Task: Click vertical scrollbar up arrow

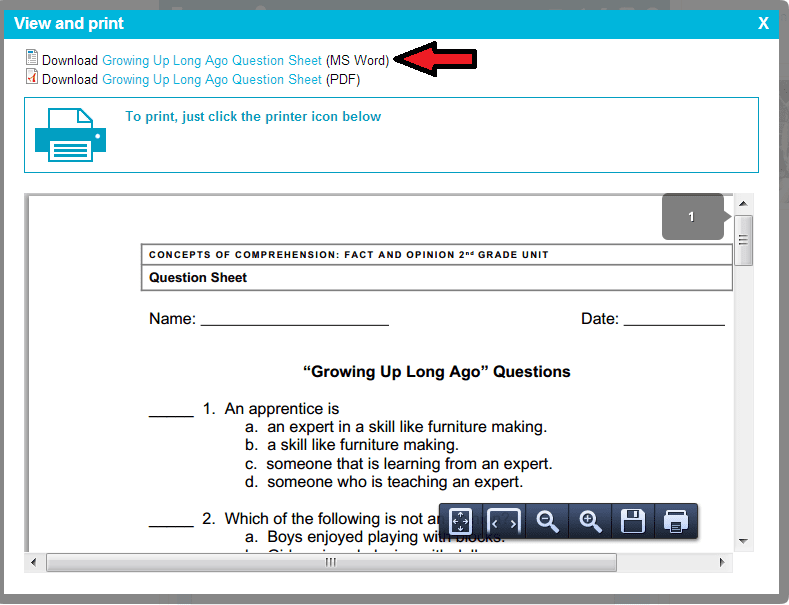Action: click(x=743, y=204)
